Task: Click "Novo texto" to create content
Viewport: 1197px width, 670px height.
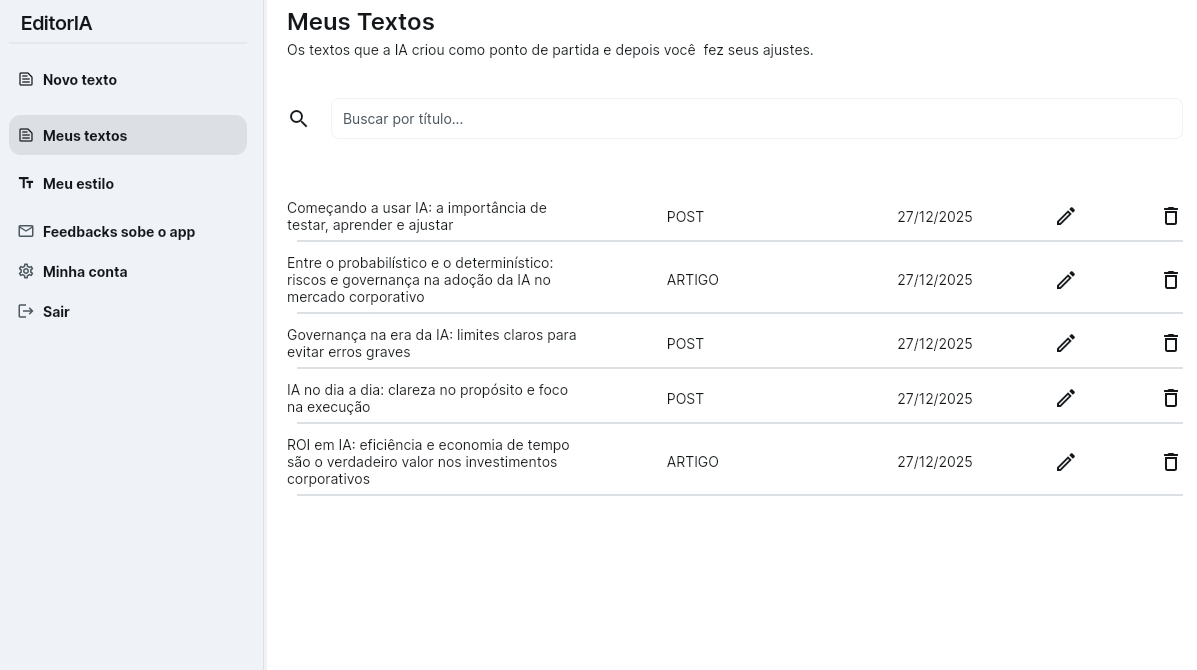Action: click(x=80, y=79)
